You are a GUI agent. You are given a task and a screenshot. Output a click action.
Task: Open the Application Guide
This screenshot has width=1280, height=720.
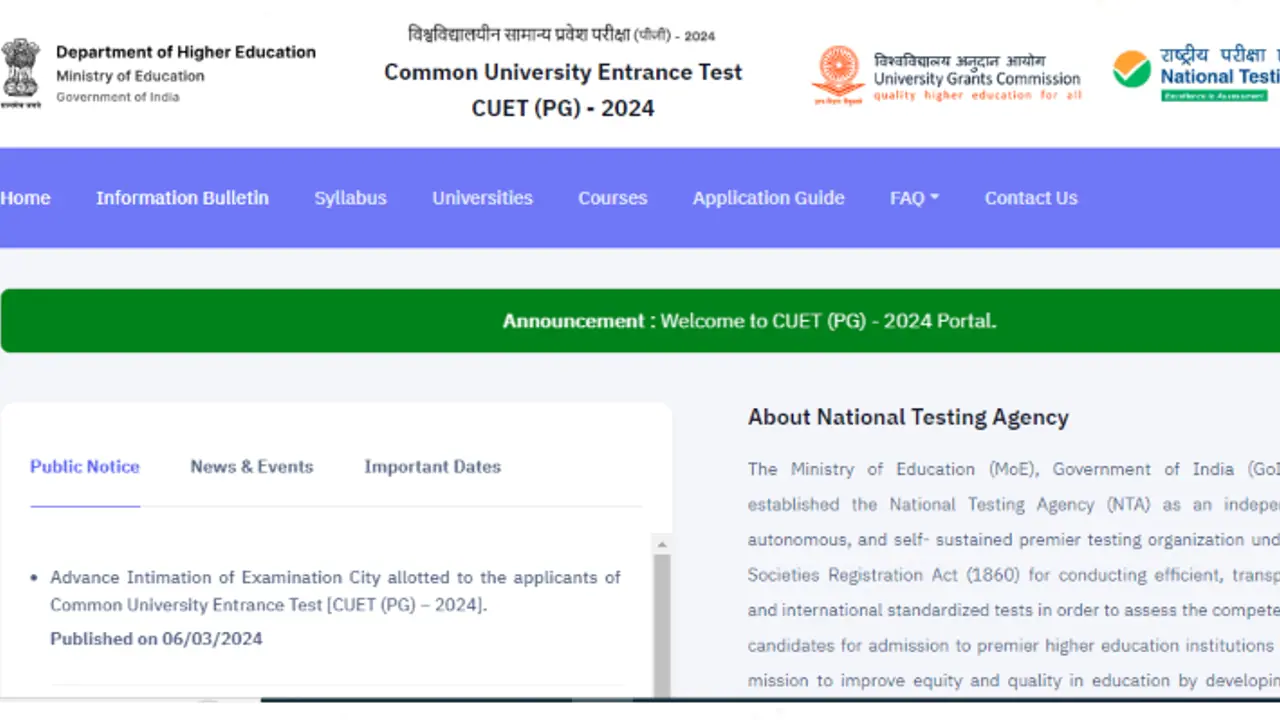tap(768, 198)
